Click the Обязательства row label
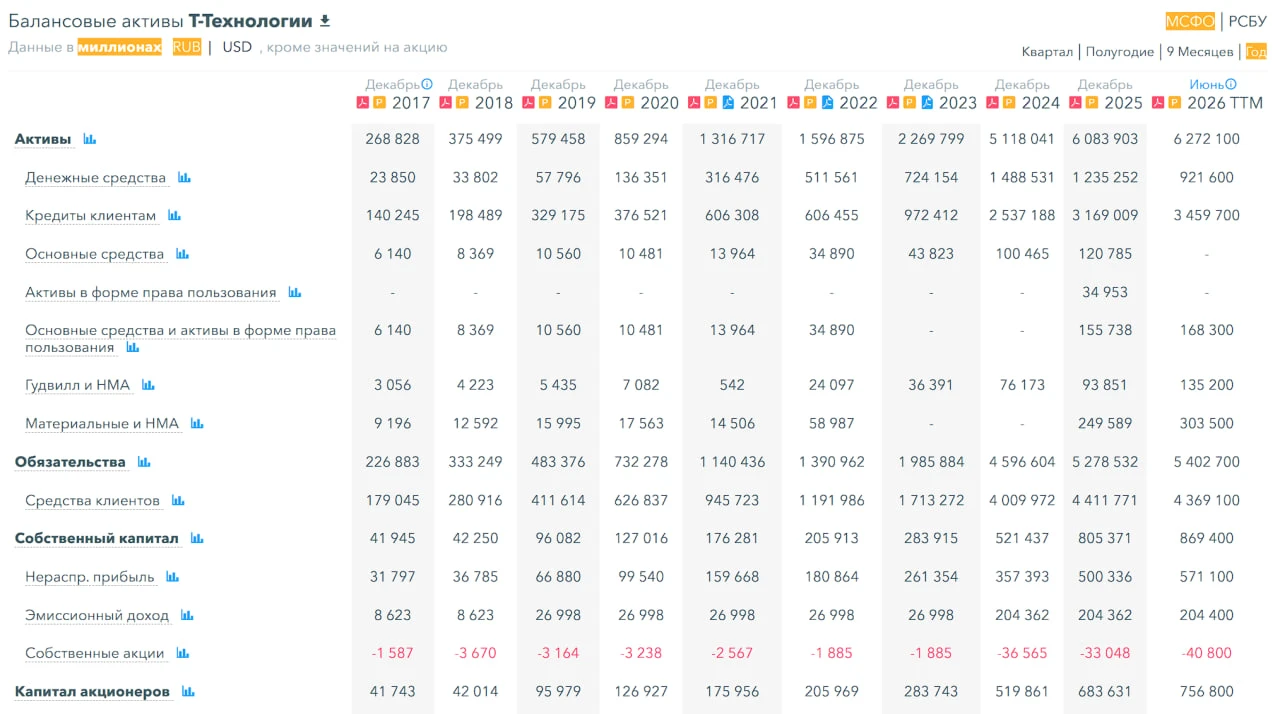Viewport: 1280px width, 714px height. pos(70,462)
